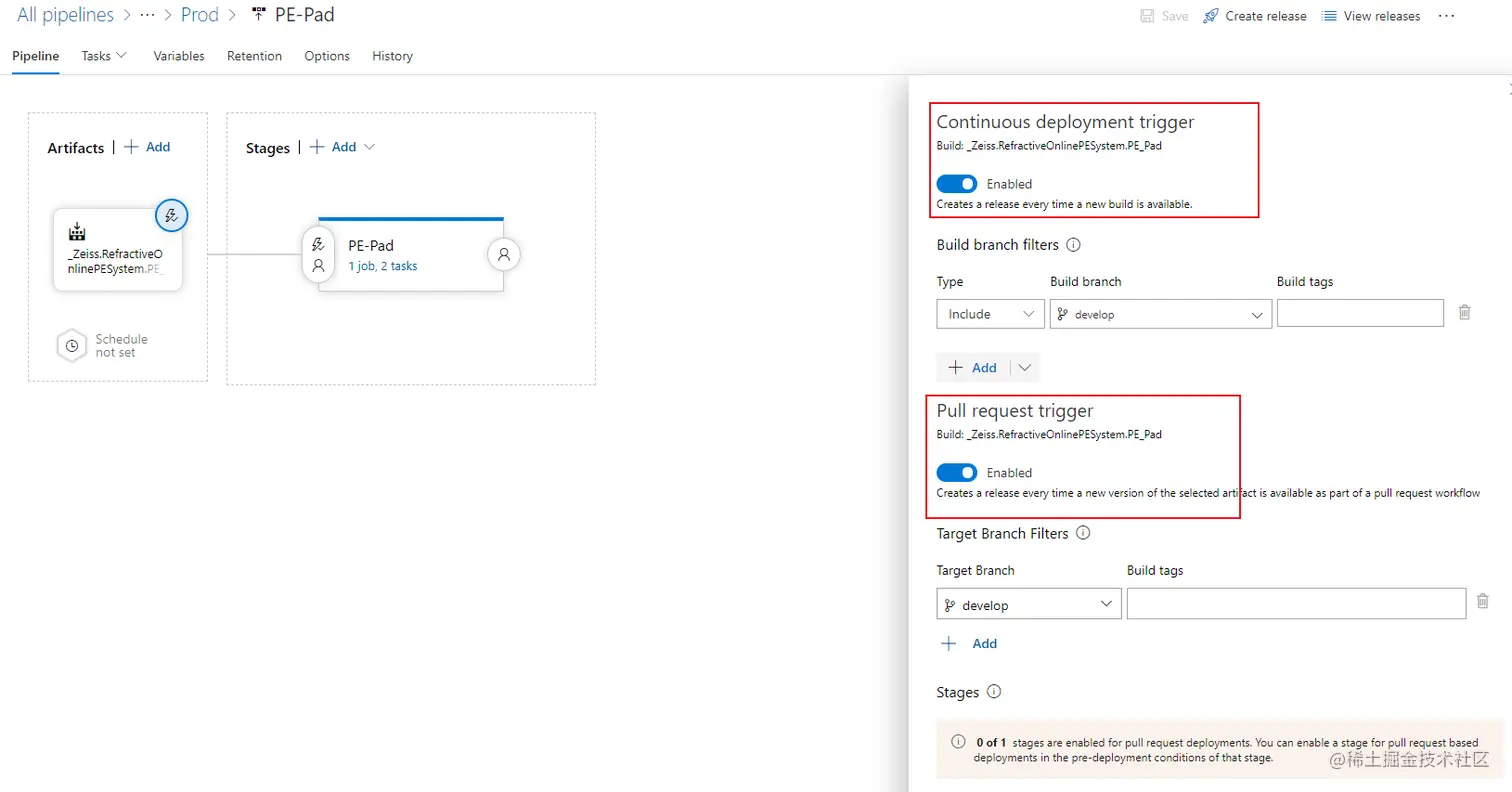Click the Schedule not set text
Image resolution: width=1512 pixels, height=792 pixels.
pos(121,346)
